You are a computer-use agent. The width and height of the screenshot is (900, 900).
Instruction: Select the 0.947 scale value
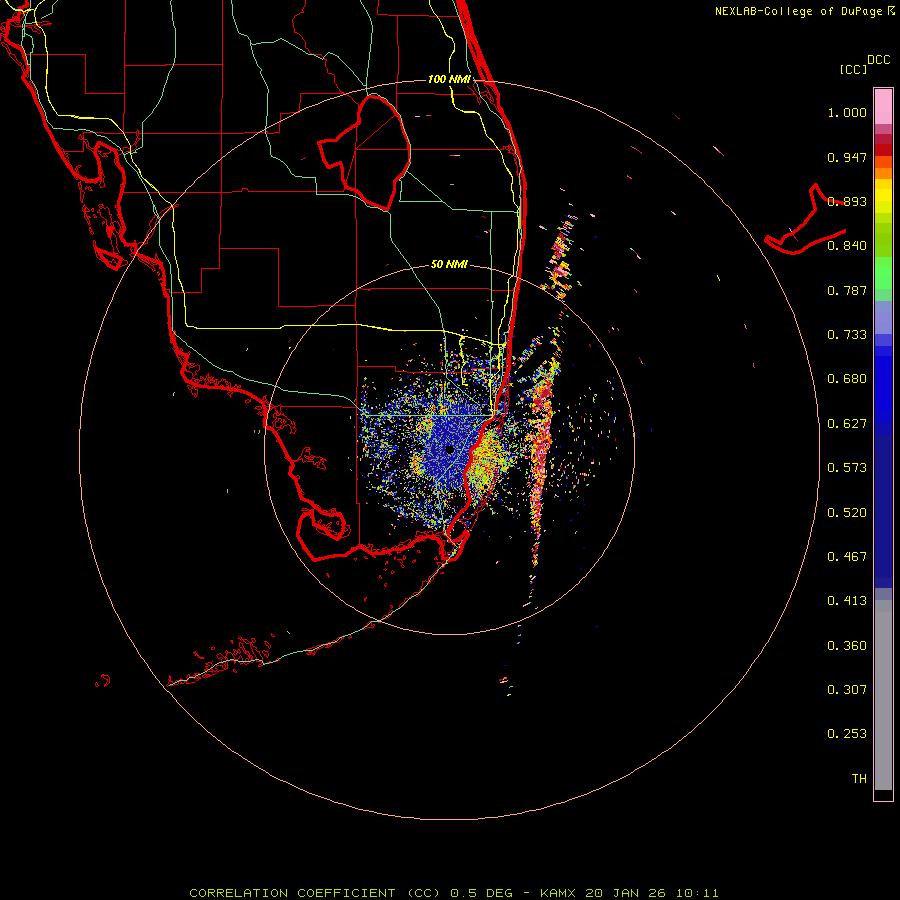847,157
